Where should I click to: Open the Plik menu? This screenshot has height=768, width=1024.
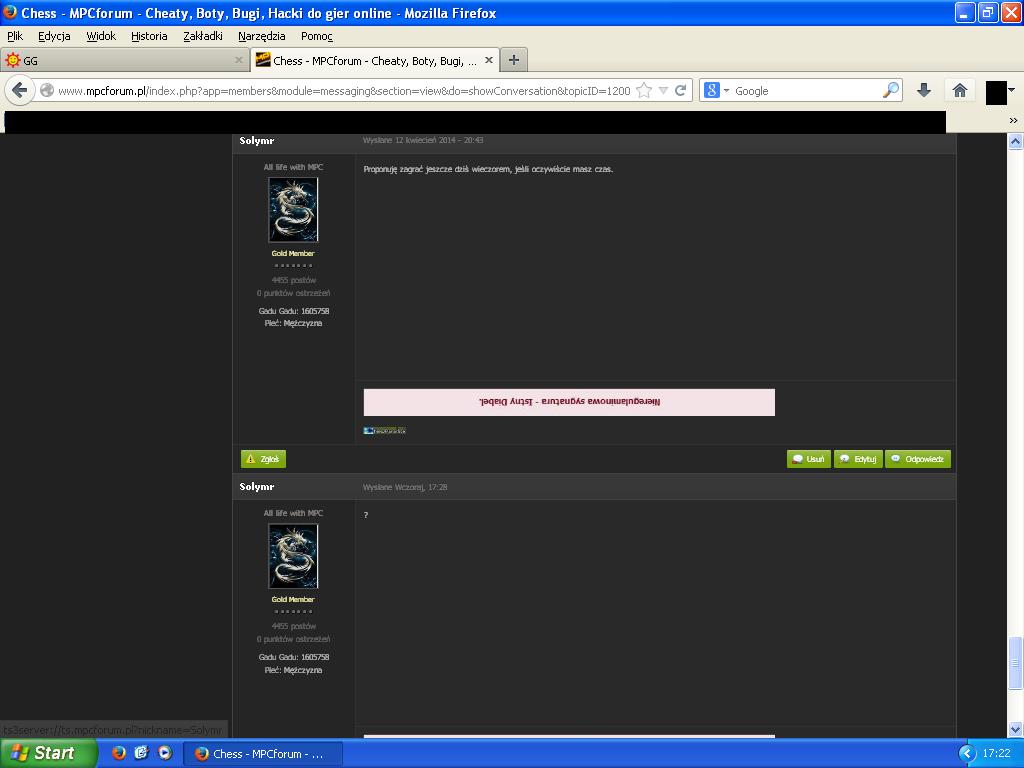coord(15,36)
